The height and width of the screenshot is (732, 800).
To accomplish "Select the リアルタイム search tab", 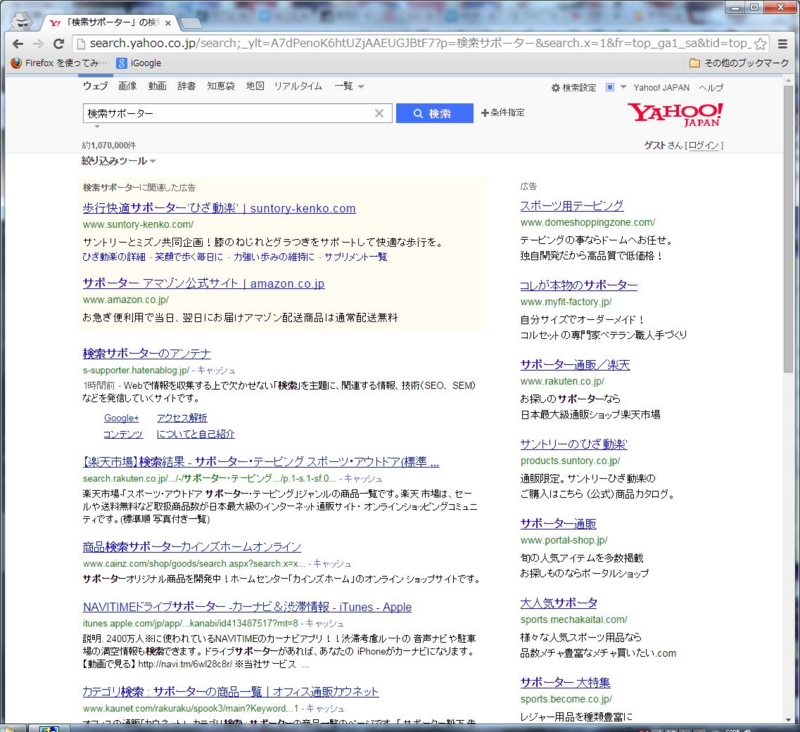I will pos(298,86).
